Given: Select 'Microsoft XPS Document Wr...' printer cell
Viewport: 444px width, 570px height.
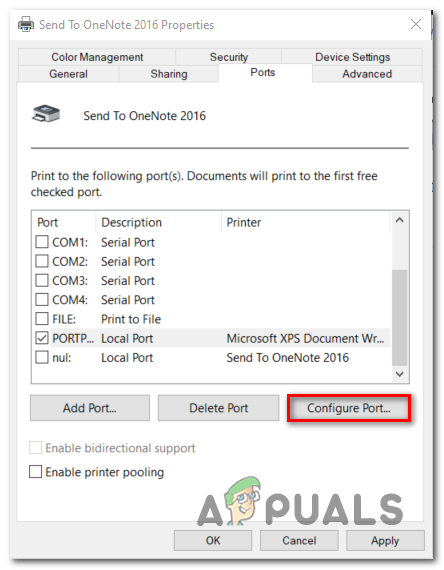Looking at the screenshot, I should (305, 338).
